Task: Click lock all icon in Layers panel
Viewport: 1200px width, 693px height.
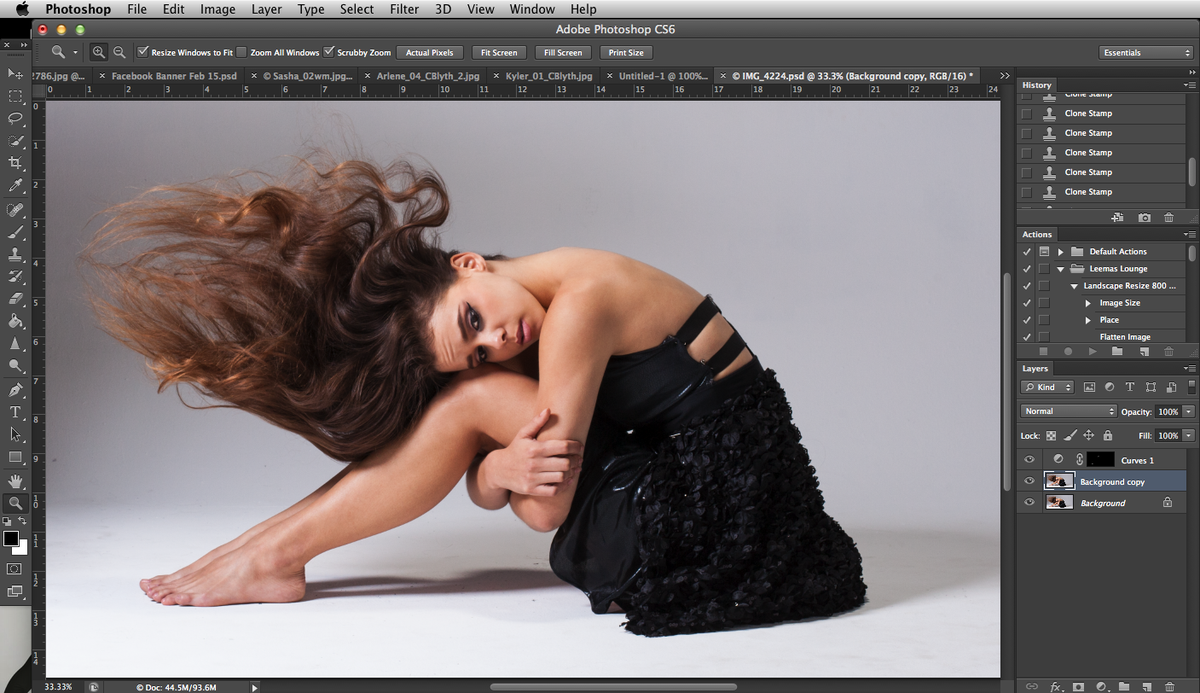Action: coord(1107,436)
